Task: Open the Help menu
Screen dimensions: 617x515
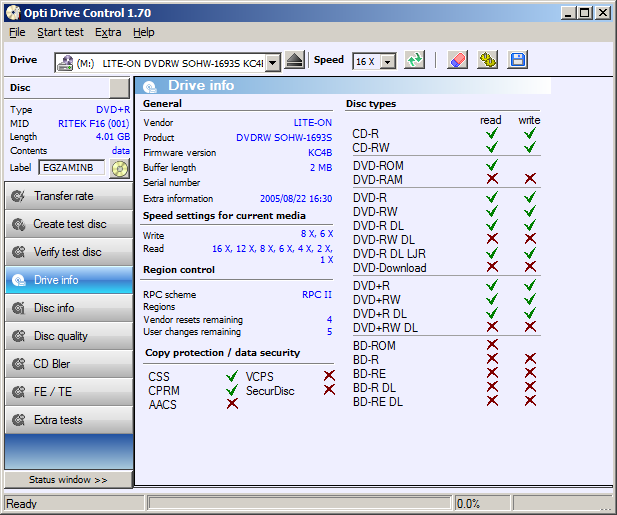Action: point(144,32)
